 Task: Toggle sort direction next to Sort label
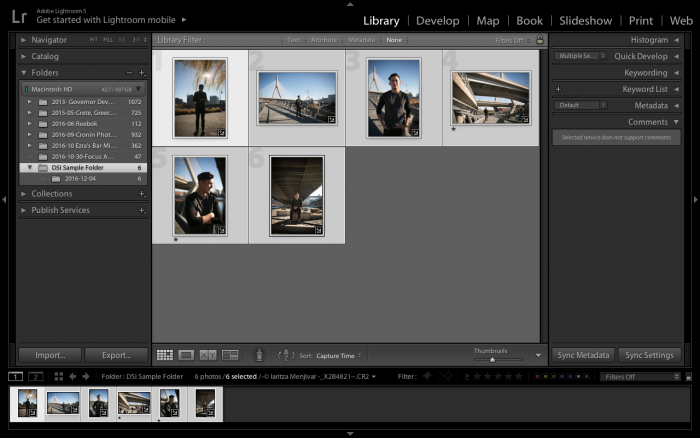pyautogui.click(x=286, y=355)
